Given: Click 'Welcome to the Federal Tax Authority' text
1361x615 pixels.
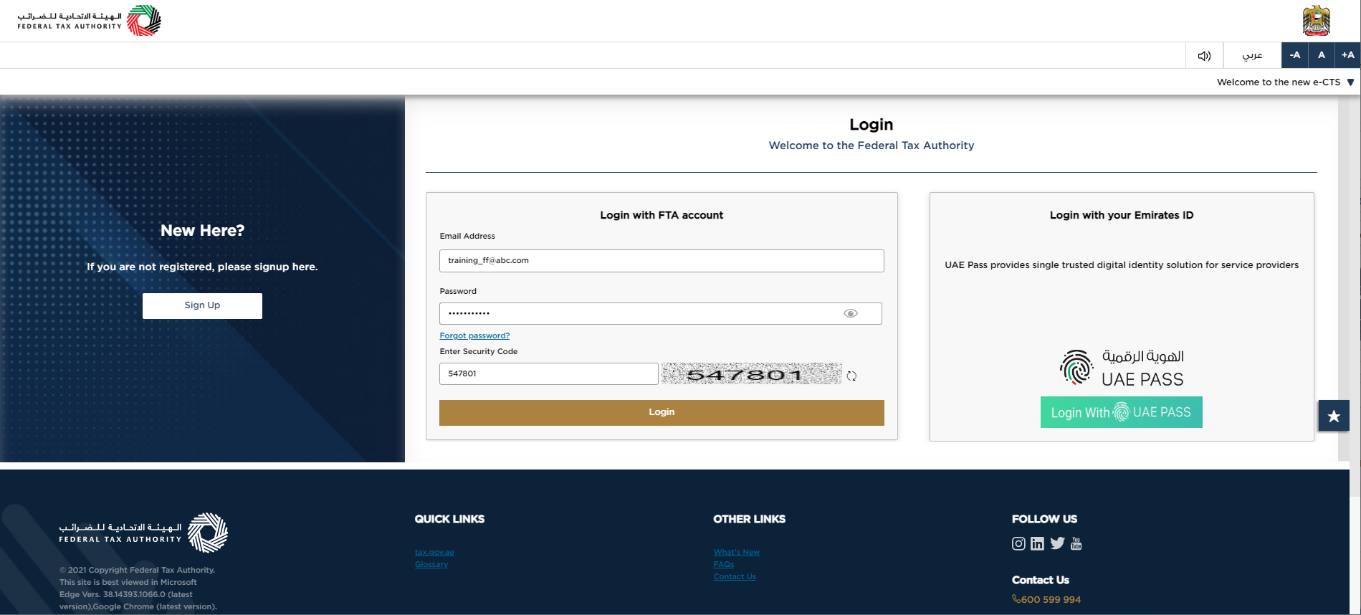Looking at the screenshot, I should coord(871,145).
